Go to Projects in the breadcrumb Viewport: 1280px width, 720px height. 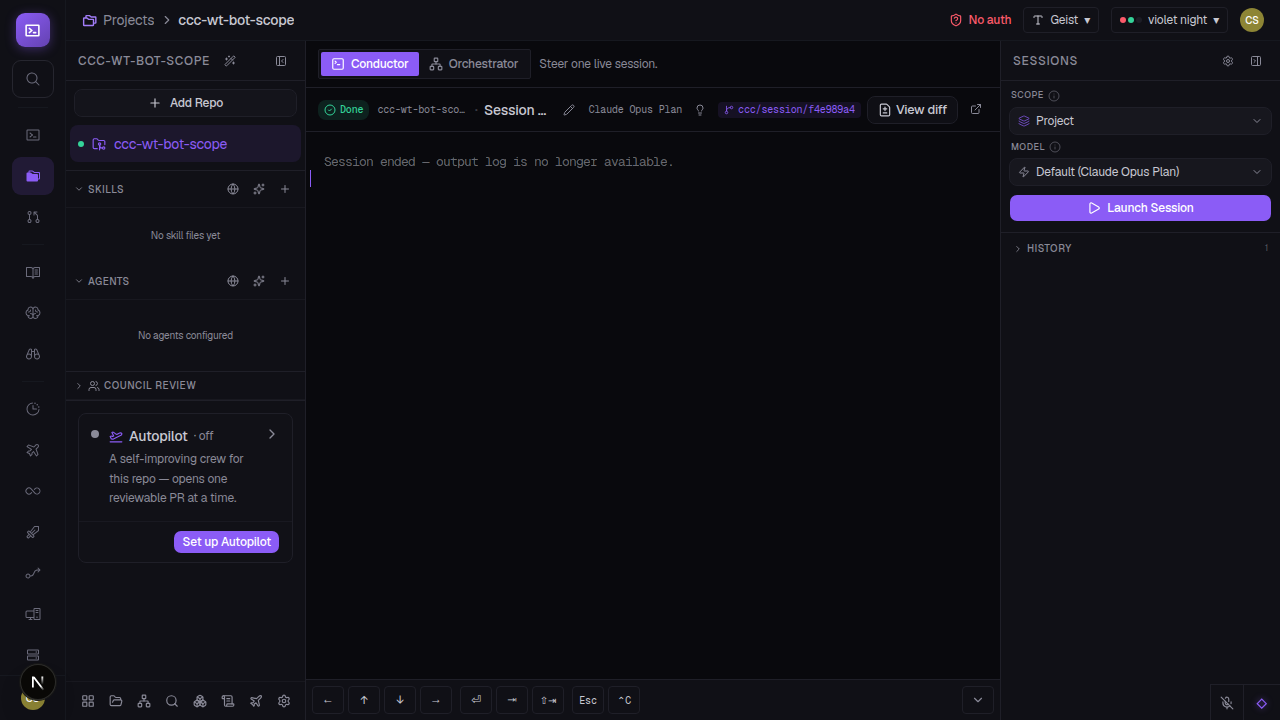click(118, 20)
